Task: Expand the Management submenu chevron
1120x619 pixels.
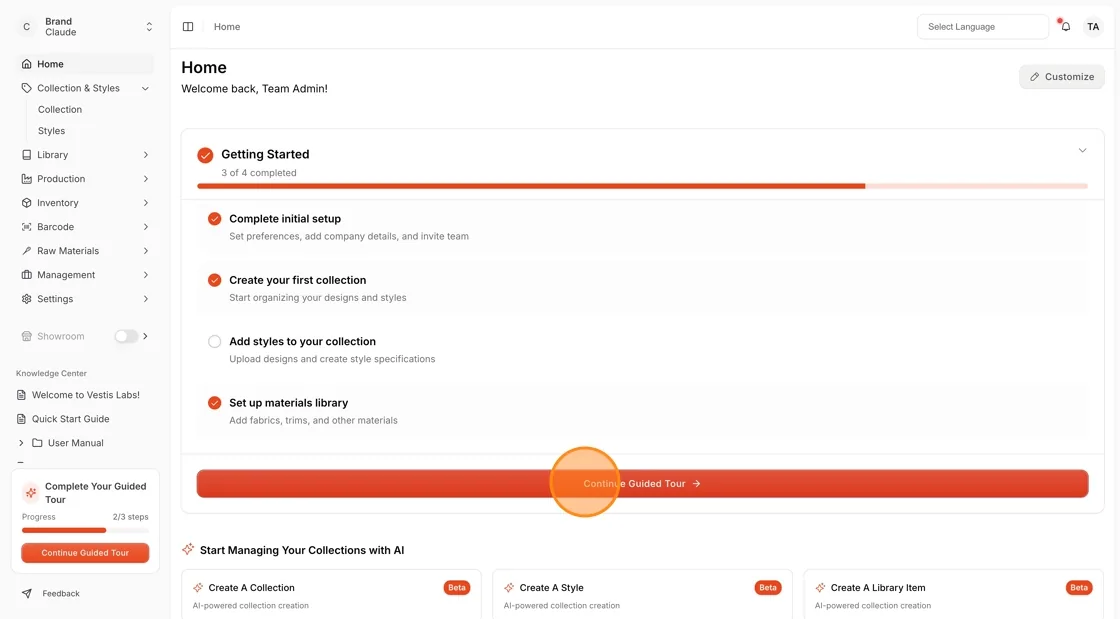Action: tap(146, 275)
